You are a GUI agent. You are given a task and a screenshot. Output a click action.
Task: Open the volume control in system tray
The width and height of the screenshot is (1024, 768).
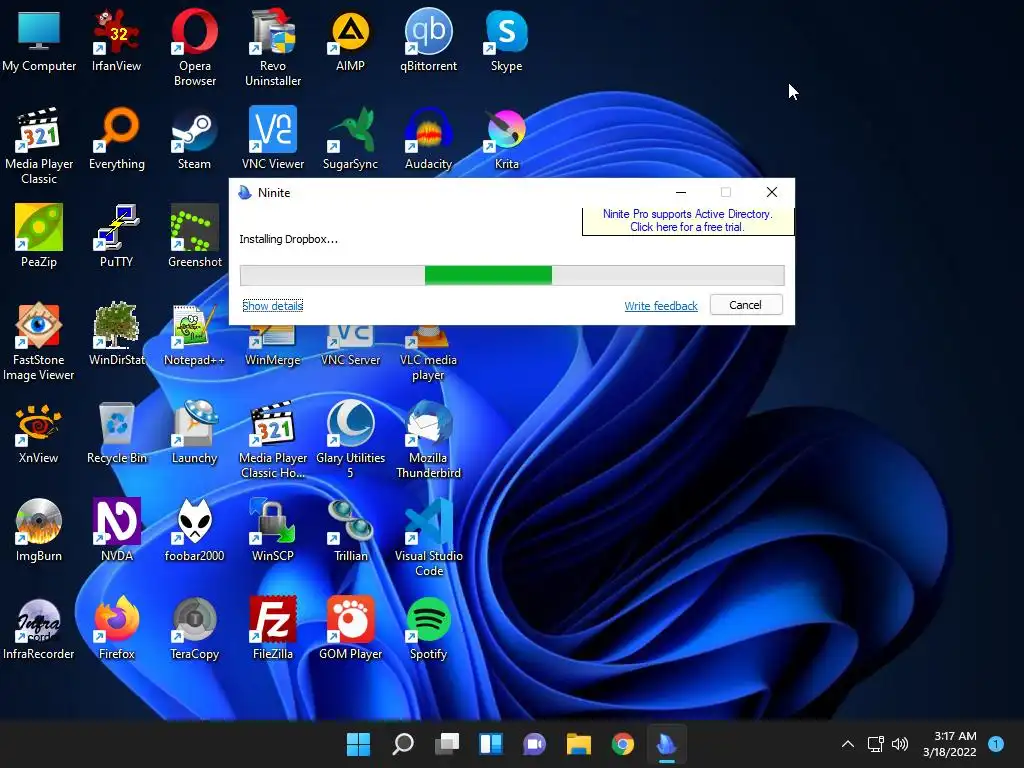pos(900,744)
